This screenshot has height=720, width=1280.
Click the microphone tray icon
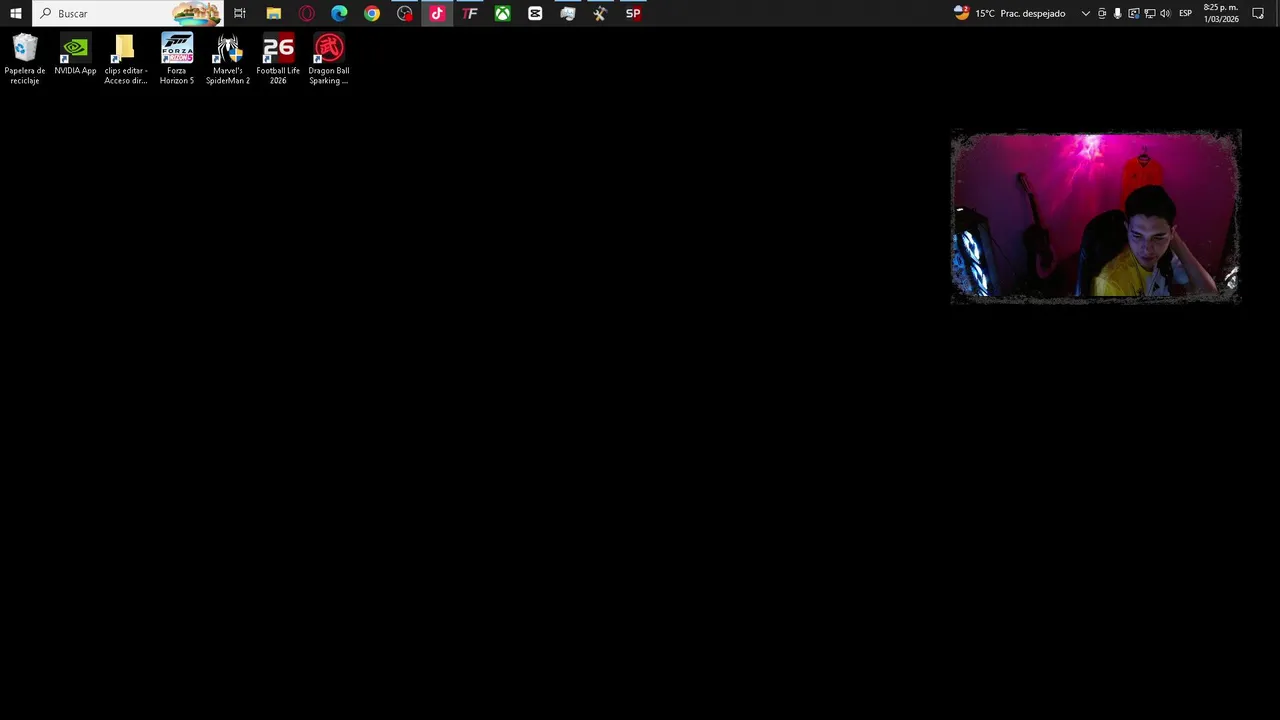tap(1117, 13)
